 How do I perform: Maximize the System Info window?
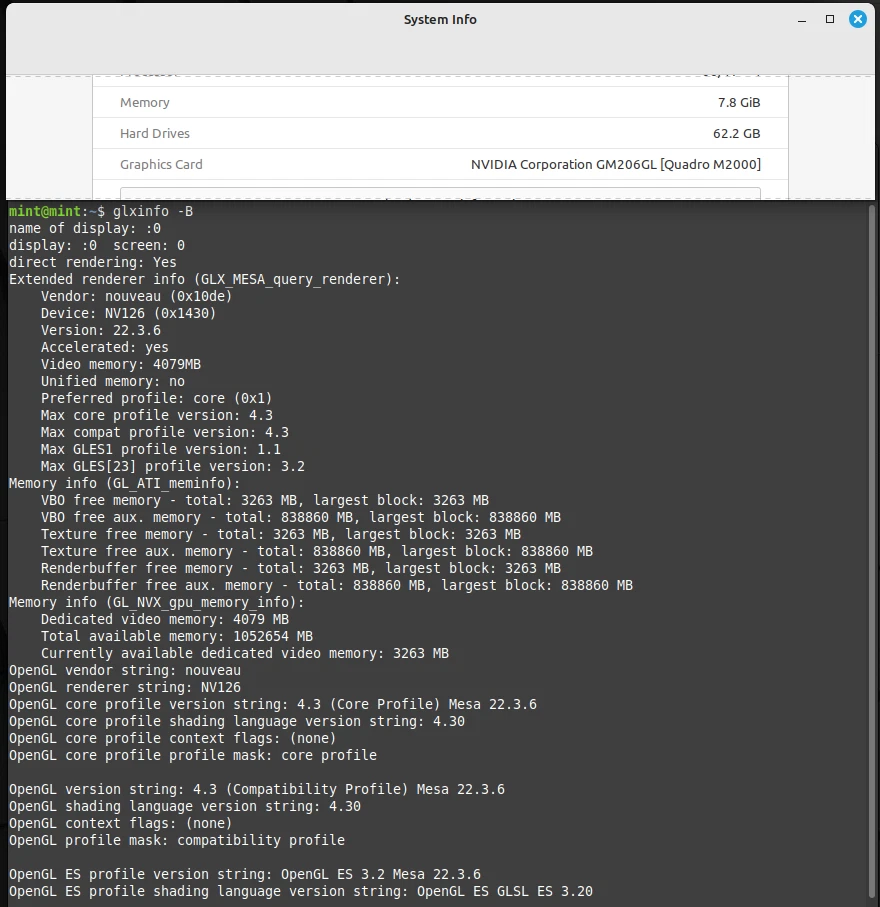point(829,18)
